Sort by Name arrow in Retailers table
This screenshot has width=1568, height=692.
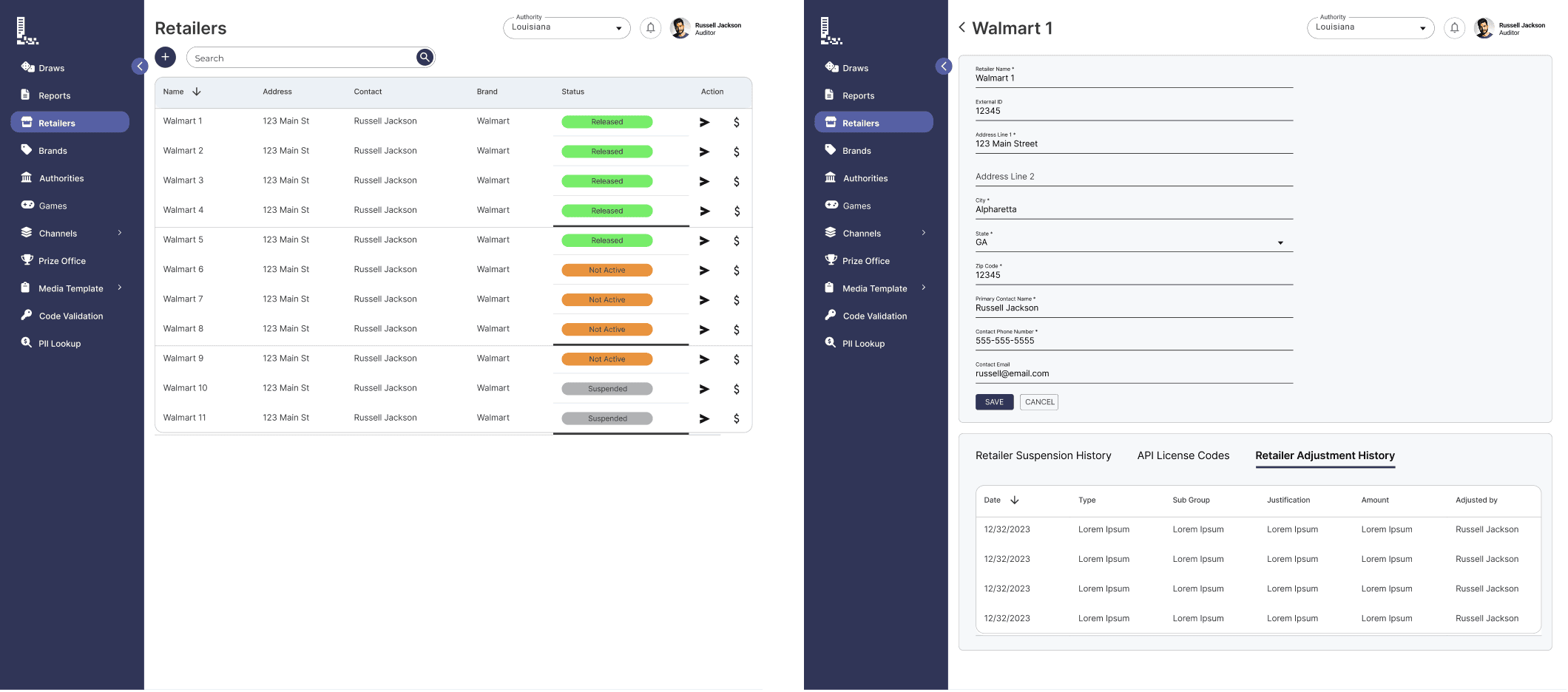pos(197,92)
